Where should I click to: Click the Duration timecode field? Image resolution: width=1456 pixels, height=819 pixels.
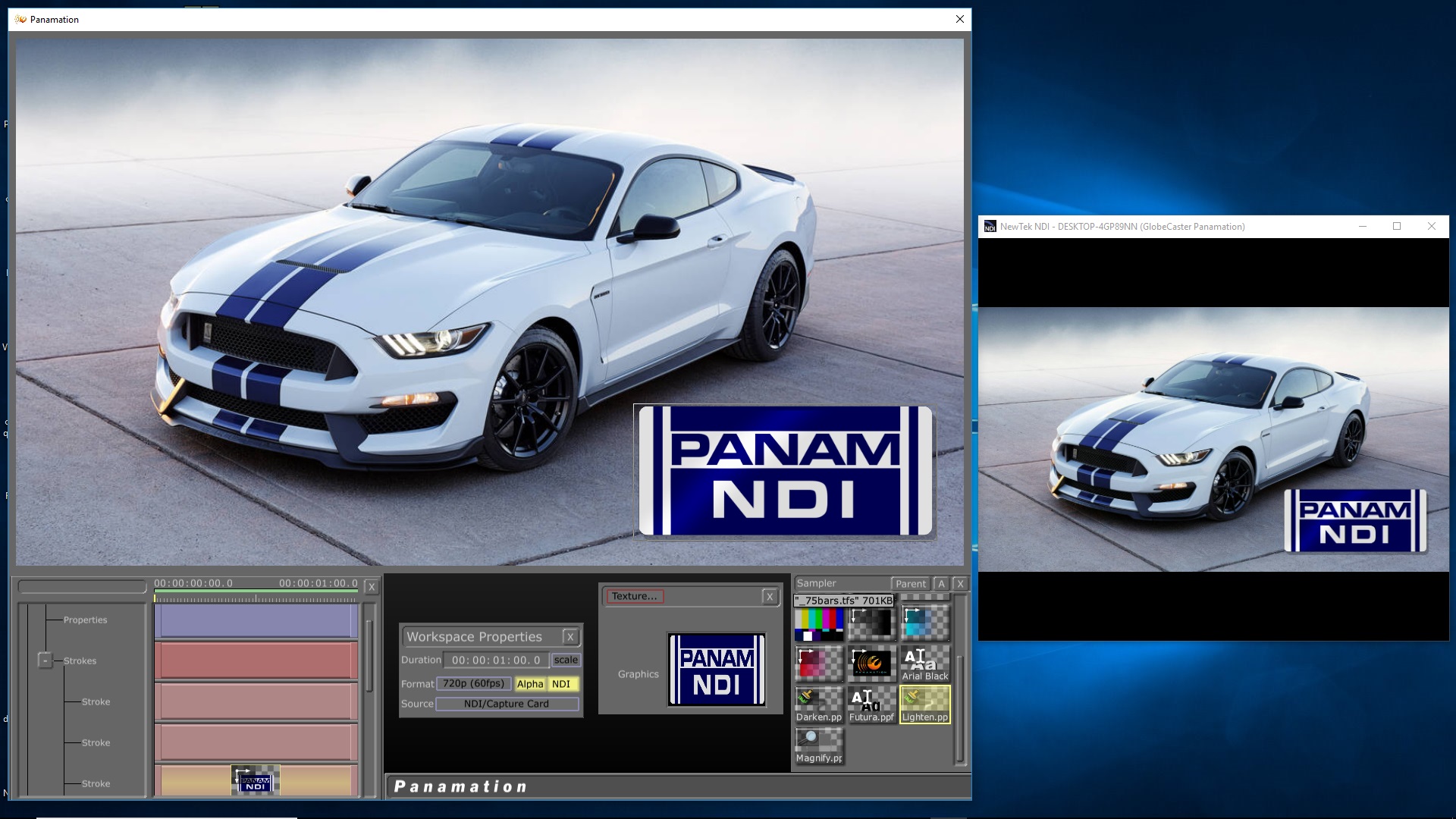tap(496, 661)
